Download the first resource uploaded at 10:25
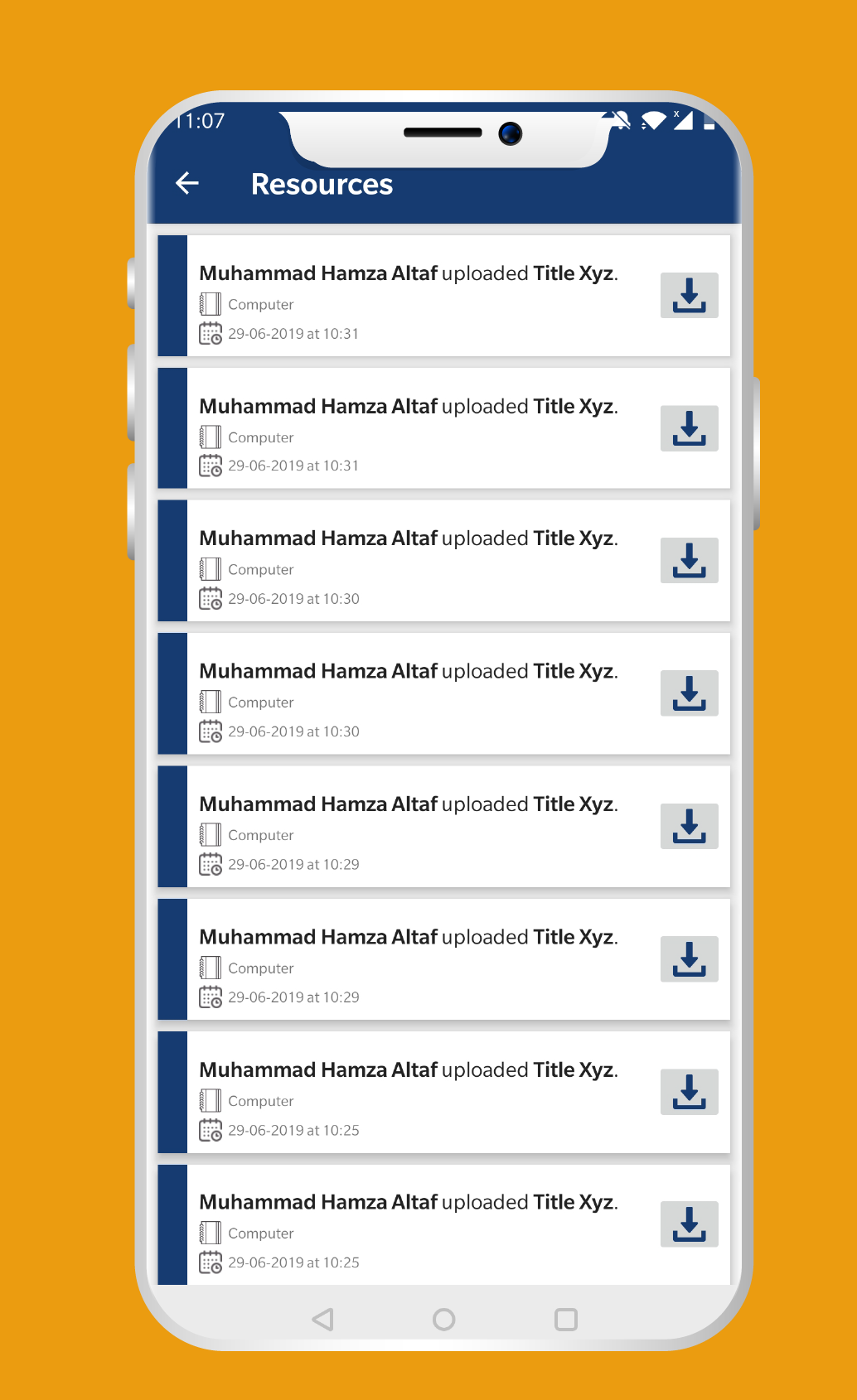The width and height of the screenshot is (857, 1400). 689,1092
